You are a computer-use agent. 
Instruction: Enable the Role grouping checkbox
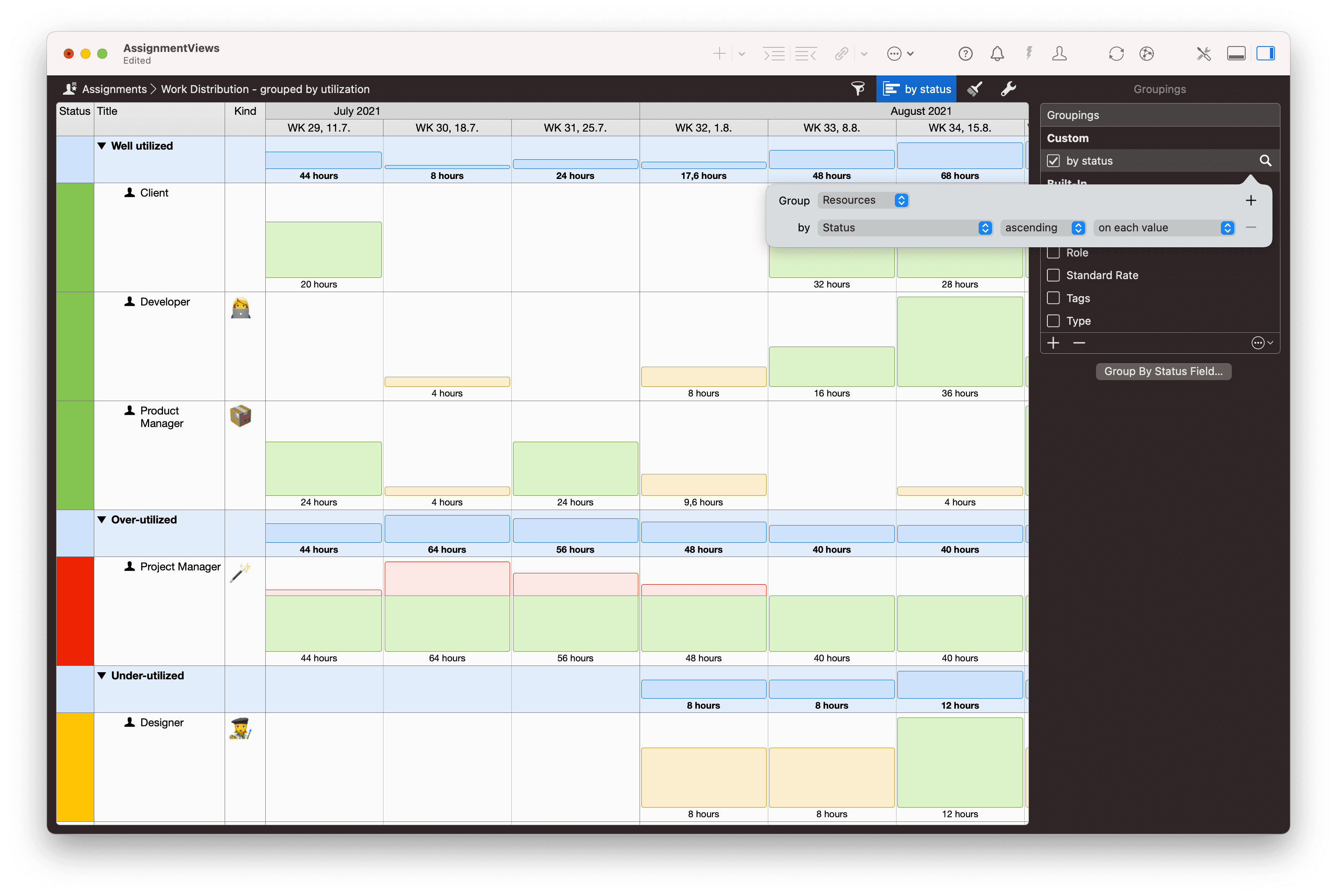(1053, 252)
